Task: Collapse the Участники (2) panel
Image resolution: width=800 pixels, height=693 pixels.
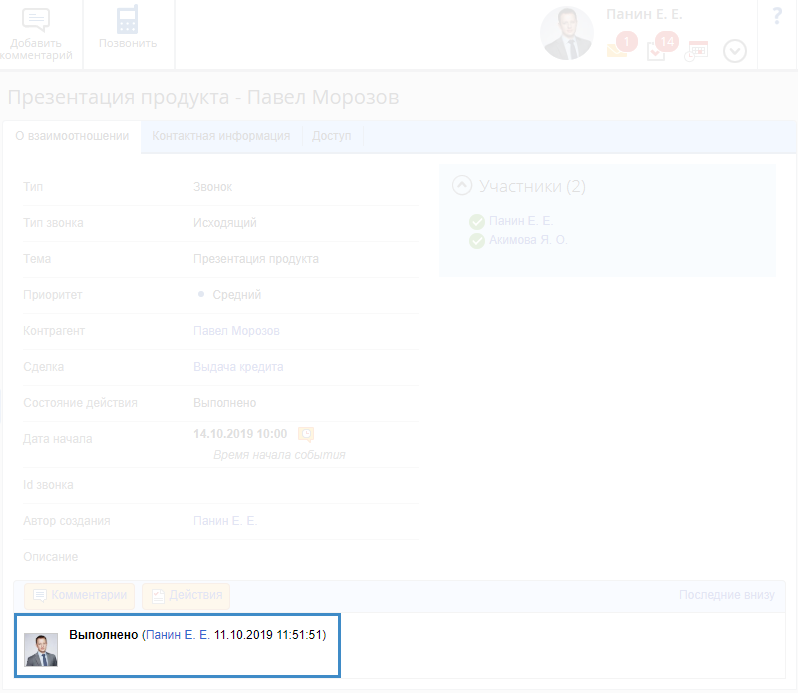Action: tap(462, 185)
